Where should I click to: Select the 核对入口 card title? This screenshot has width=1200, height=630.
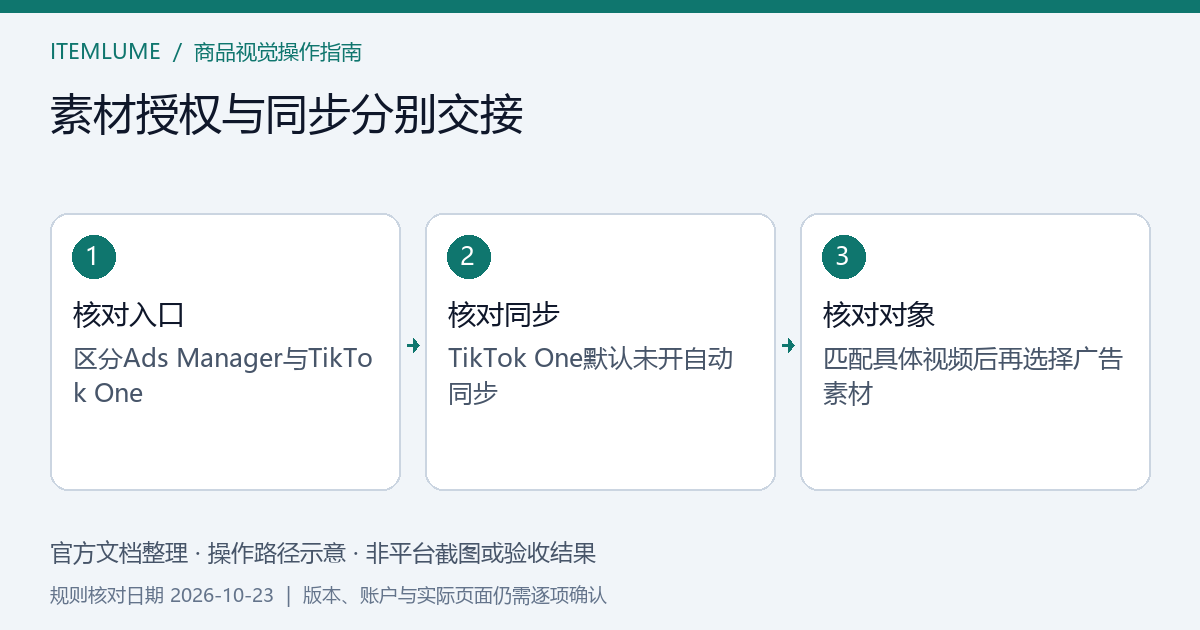[x=129, y=315]
